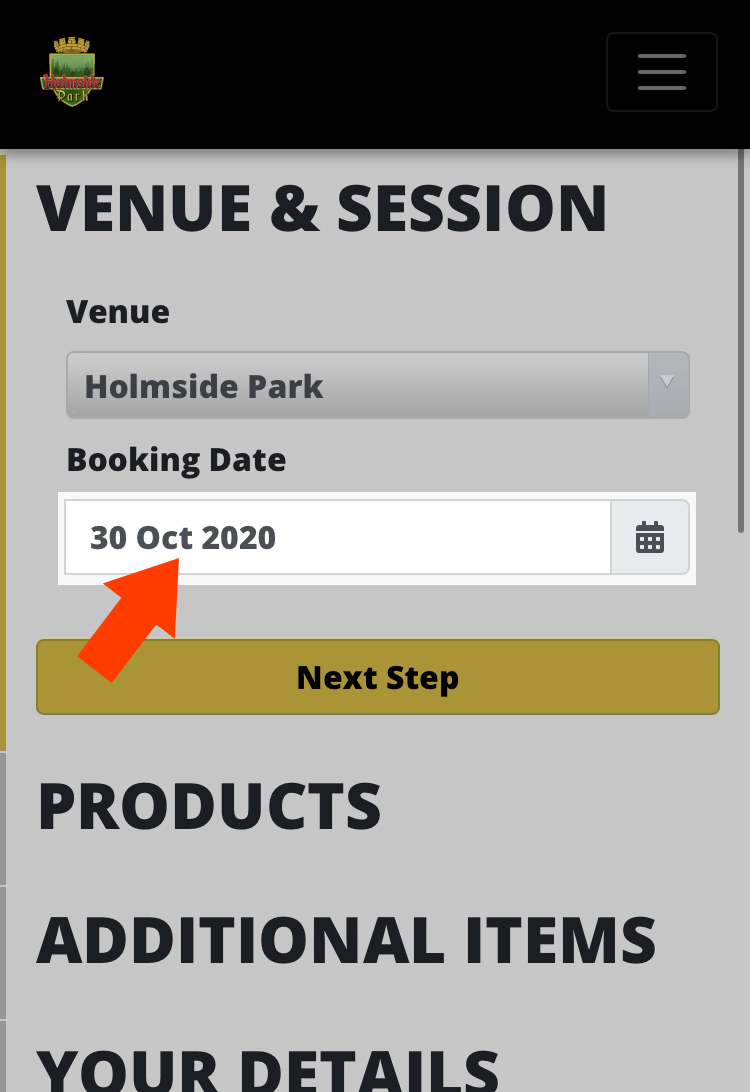
Task: Click the gold step indicator bar on left
Action: (x=3, y=453)
